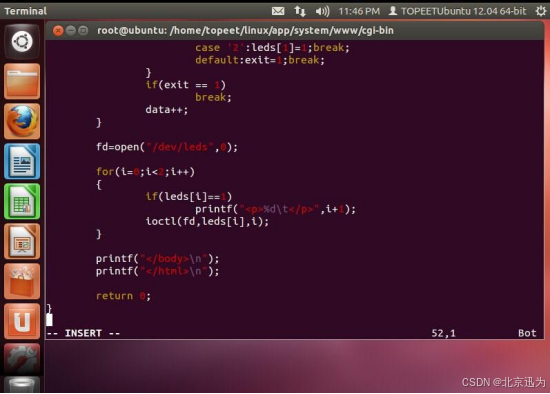Open LibreOffice Calc from launcher
The image size is (550, 394).
pyautogui.click(x=22, y=201)
